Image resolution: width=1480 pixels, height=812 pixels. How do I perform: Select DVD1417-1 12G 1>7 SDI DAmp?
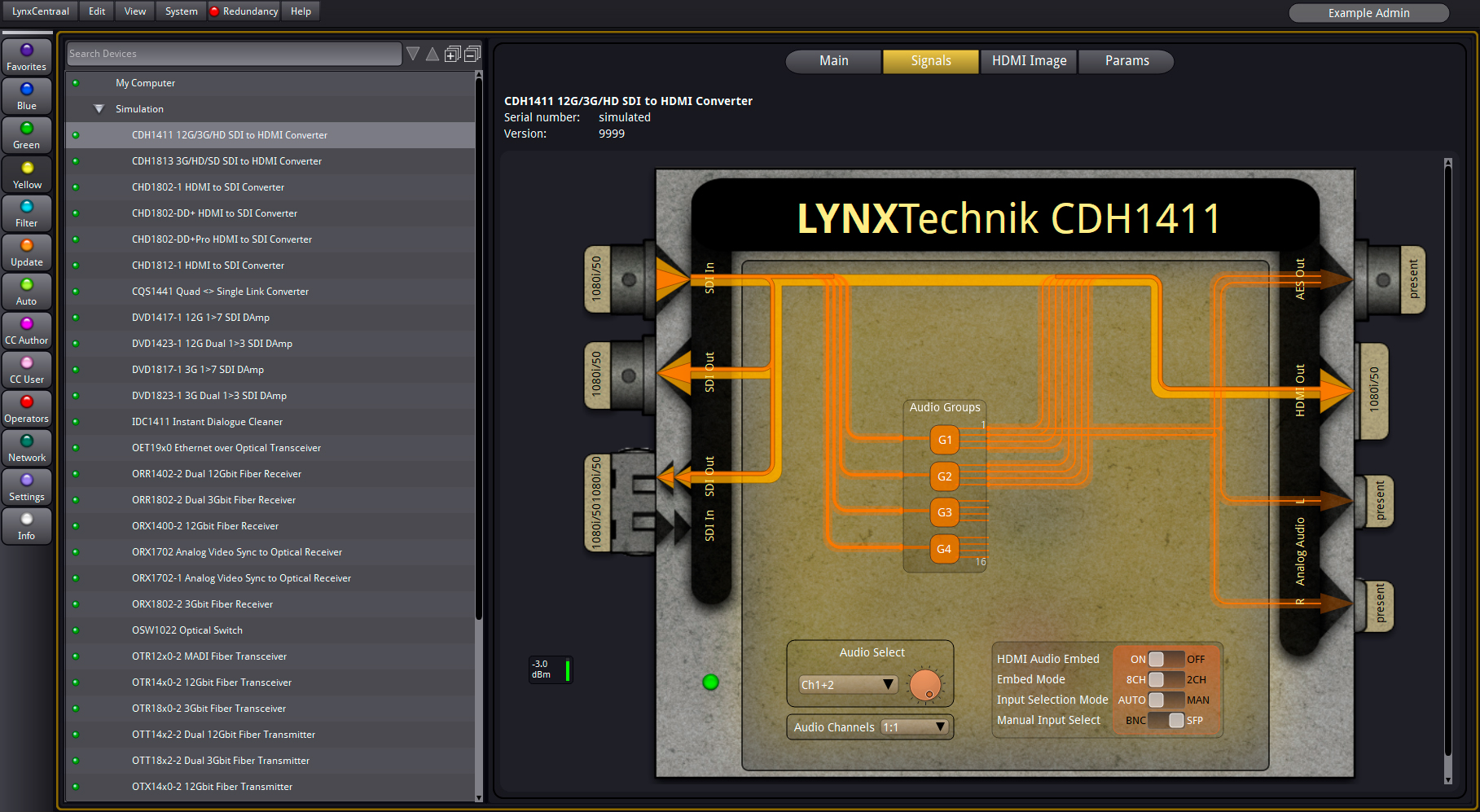click(270, 318)
